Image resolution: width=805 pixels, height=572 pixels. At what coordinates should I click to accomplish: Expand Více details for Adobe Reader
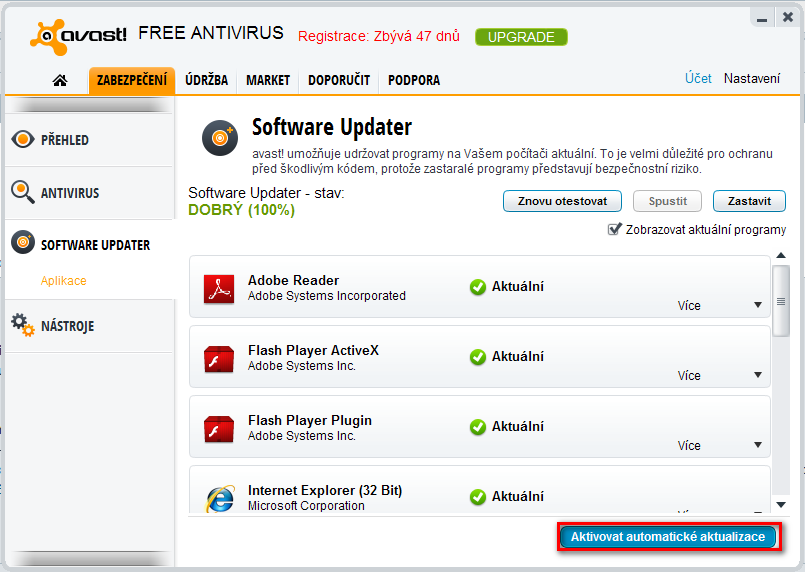point(758,306)
